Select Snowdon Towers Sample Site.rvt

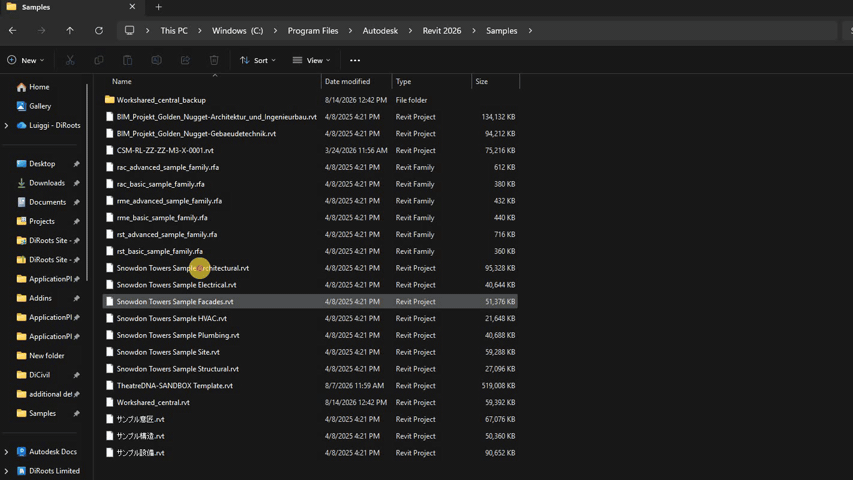point(310,352)
